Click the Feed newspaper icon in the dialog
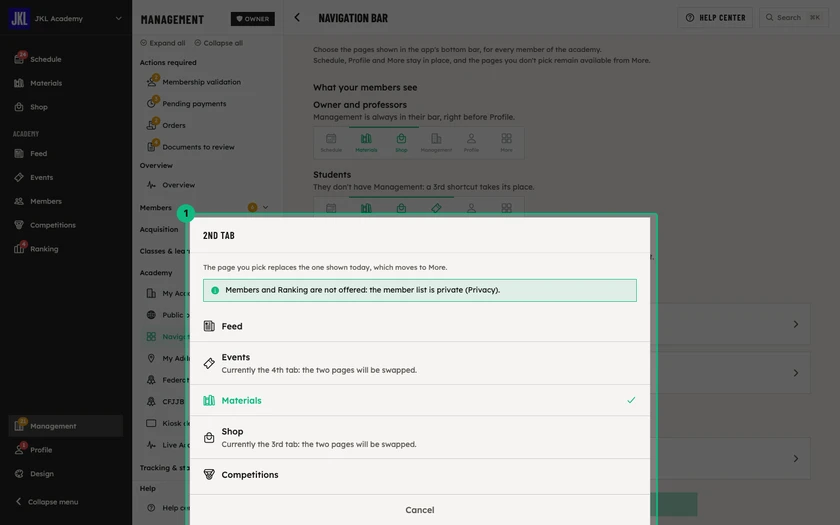Image resolution: width=840 pixels, height=525 pixels. pyautogui.click(x=209, y=326)
